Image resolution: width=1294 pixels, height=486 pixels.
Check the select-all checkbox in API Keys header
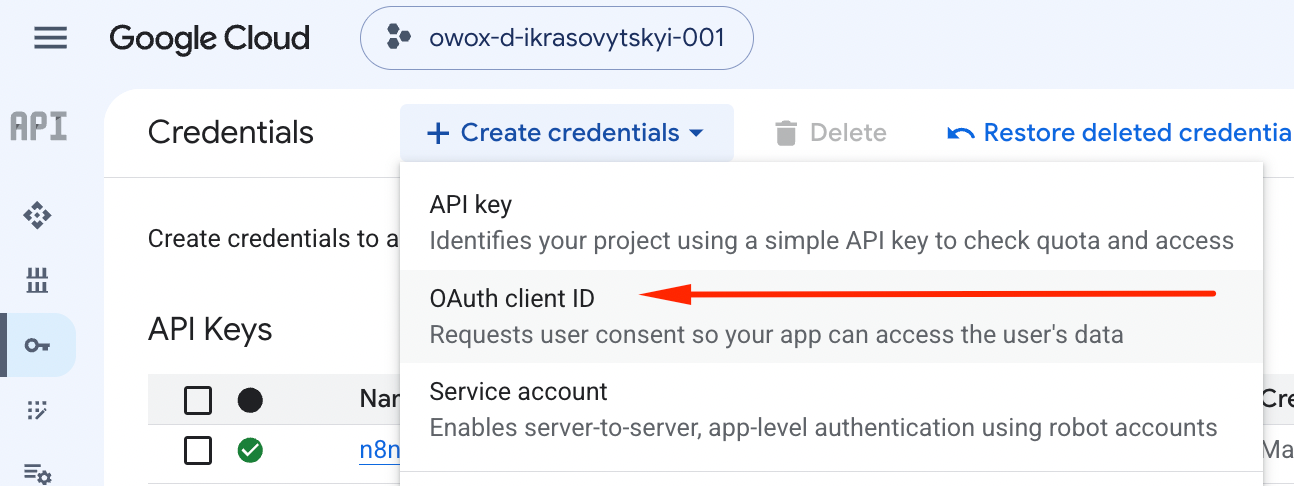pos(198,401)
